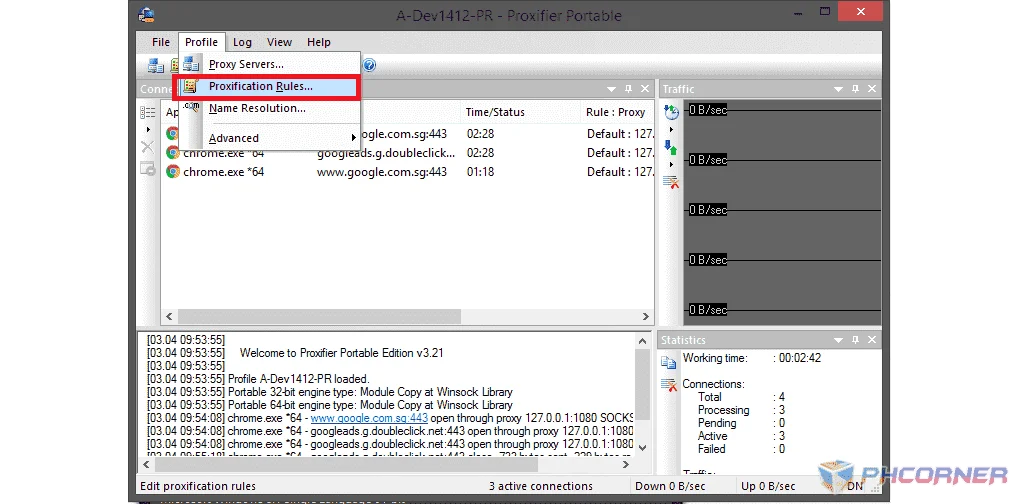Close the Traffic panel

tap(872, 89)
